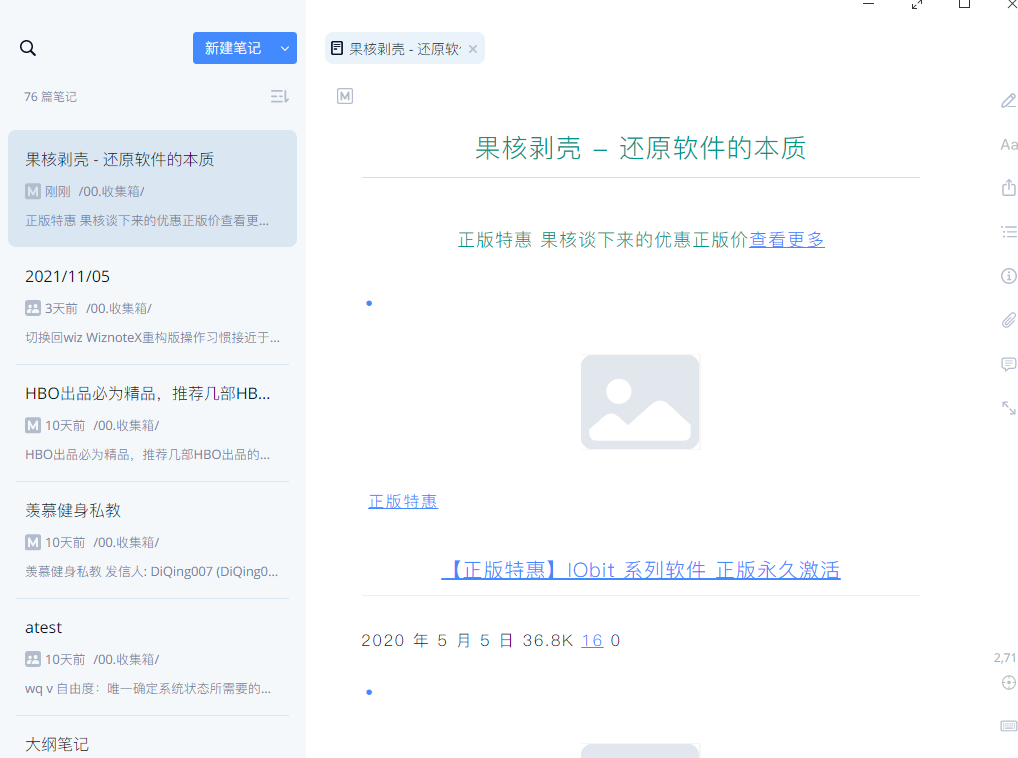
Task: Share or export the current note
Action: pyautogui.click(x=1008, y=187)
